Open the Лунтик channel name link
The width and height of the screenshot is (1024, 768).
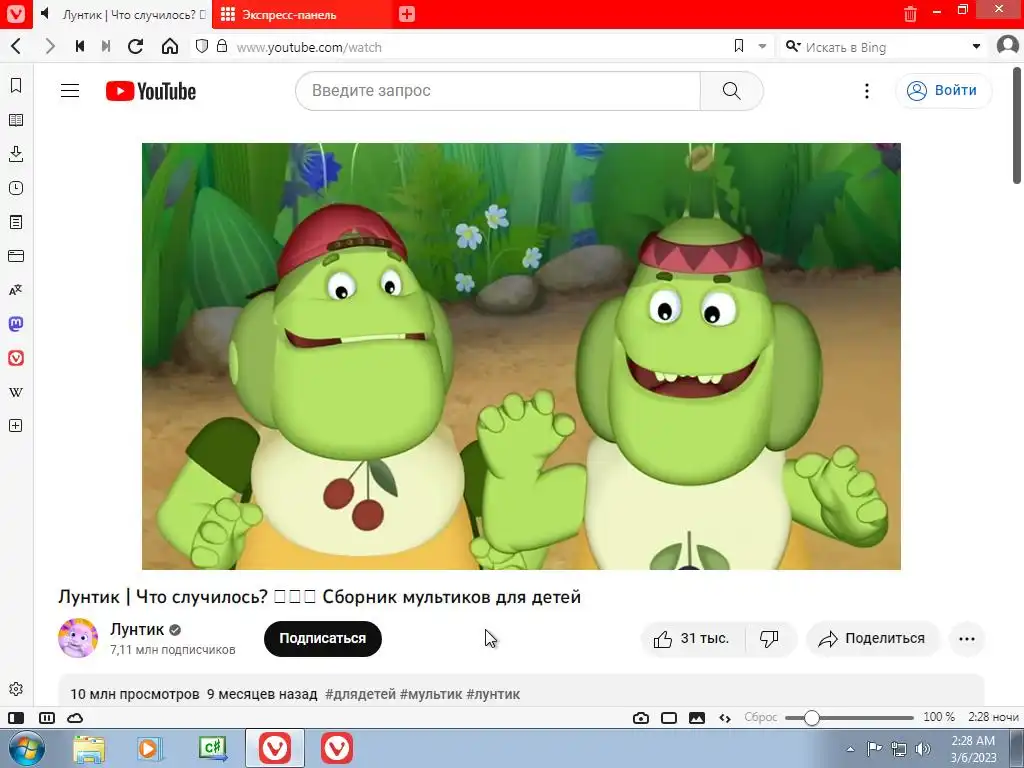click(137, 629)
